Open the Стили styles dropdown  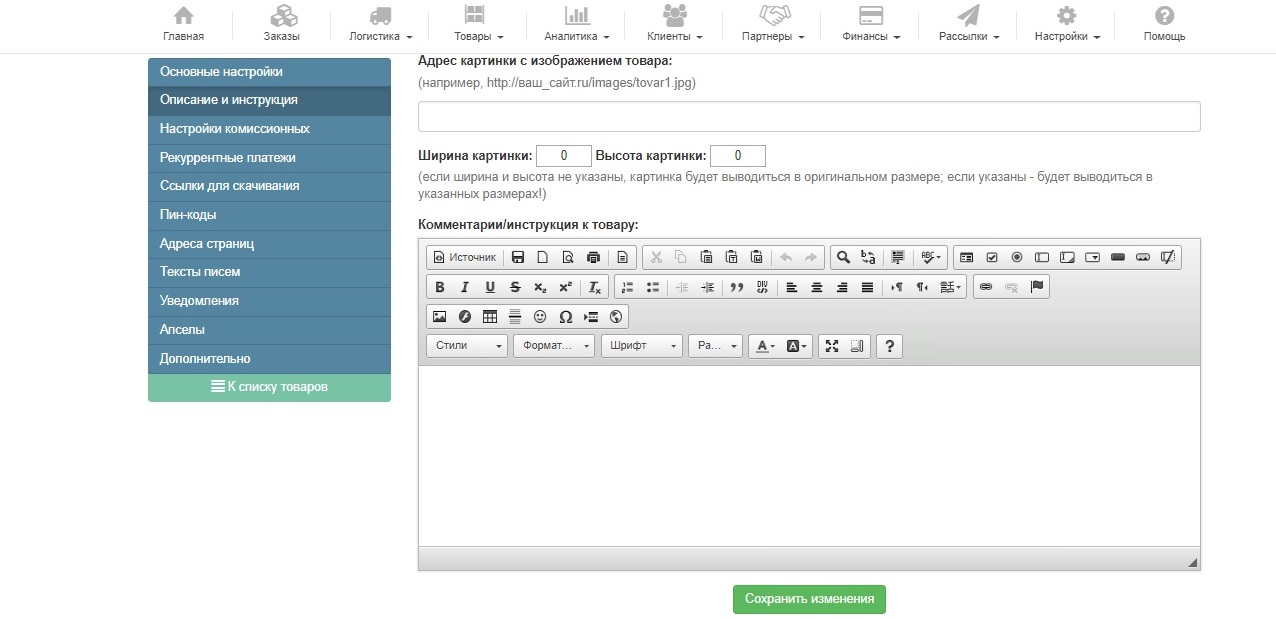[x=467, y=346]
